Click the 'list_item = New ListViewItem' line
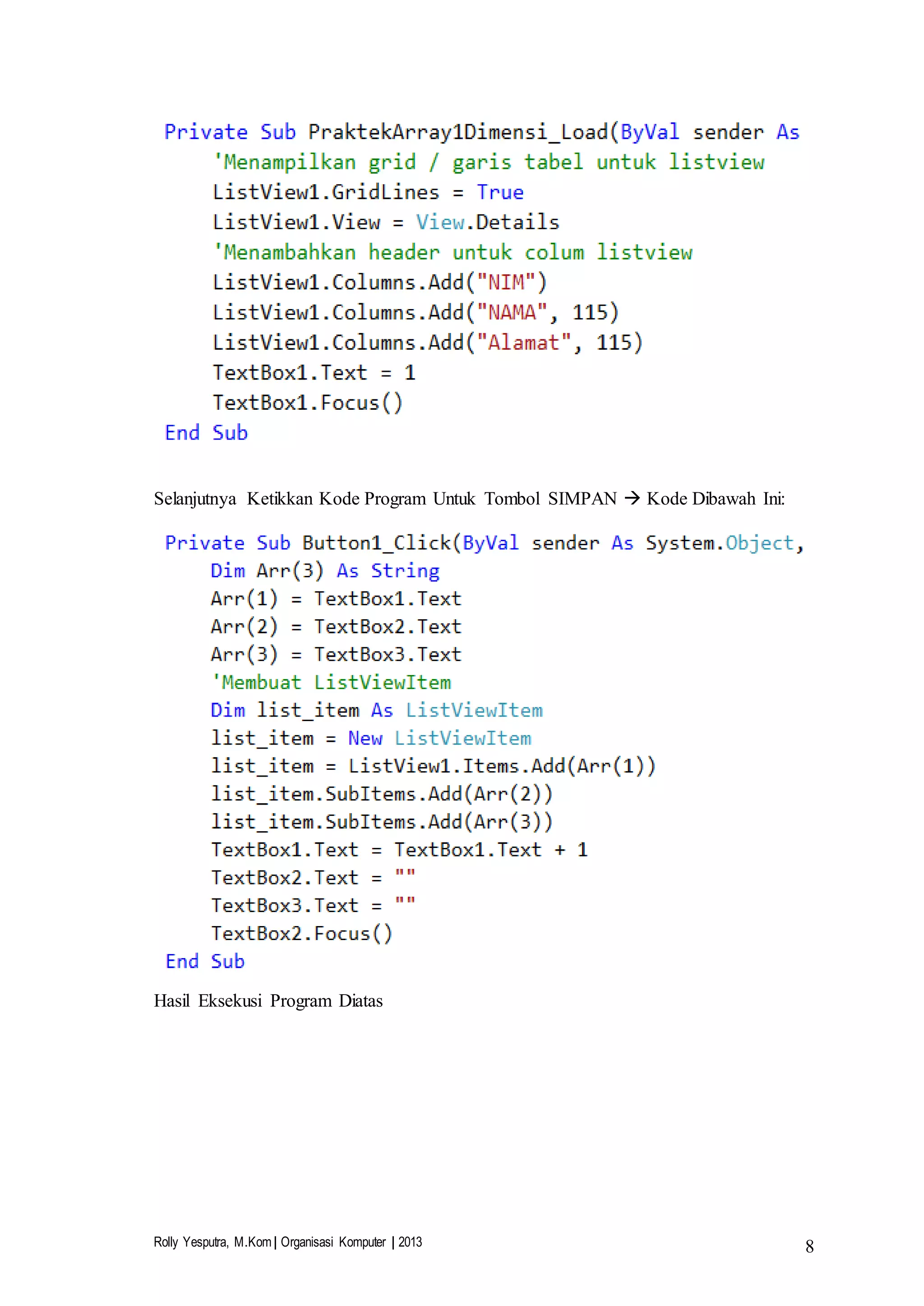 371,738
